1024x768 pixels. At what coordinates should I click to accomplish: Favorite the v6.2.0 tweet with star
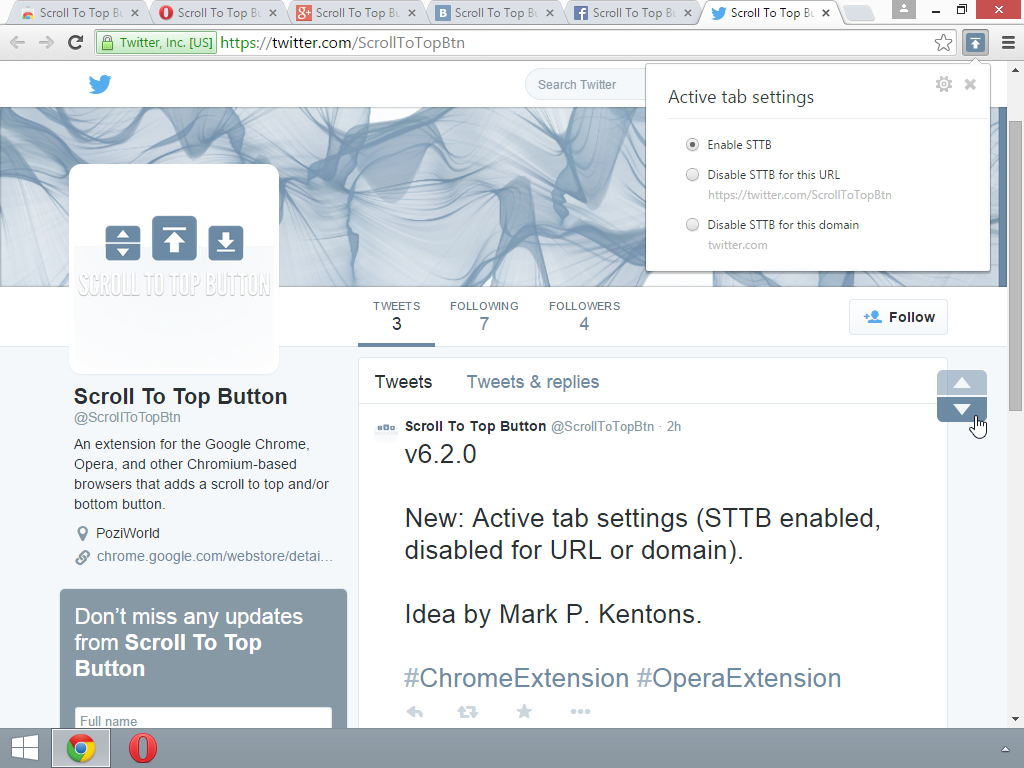pos(524,711)
